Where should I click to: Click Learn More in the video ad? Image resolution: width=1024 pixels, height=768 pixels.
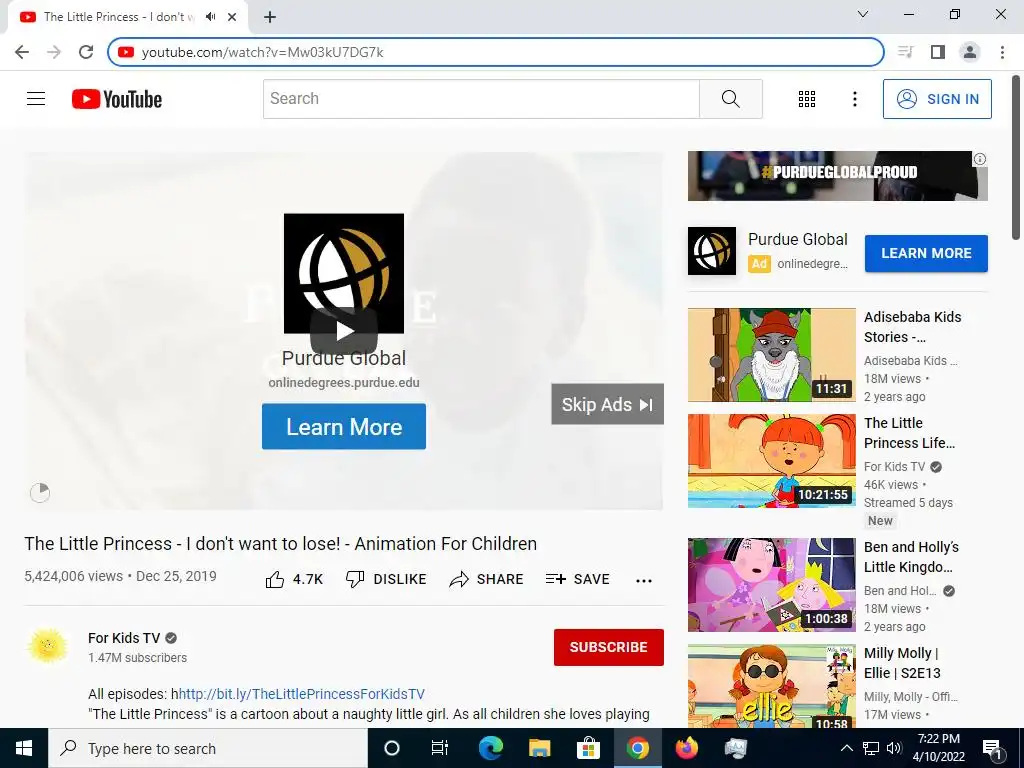pyautogui.click(x=344, y=426)
